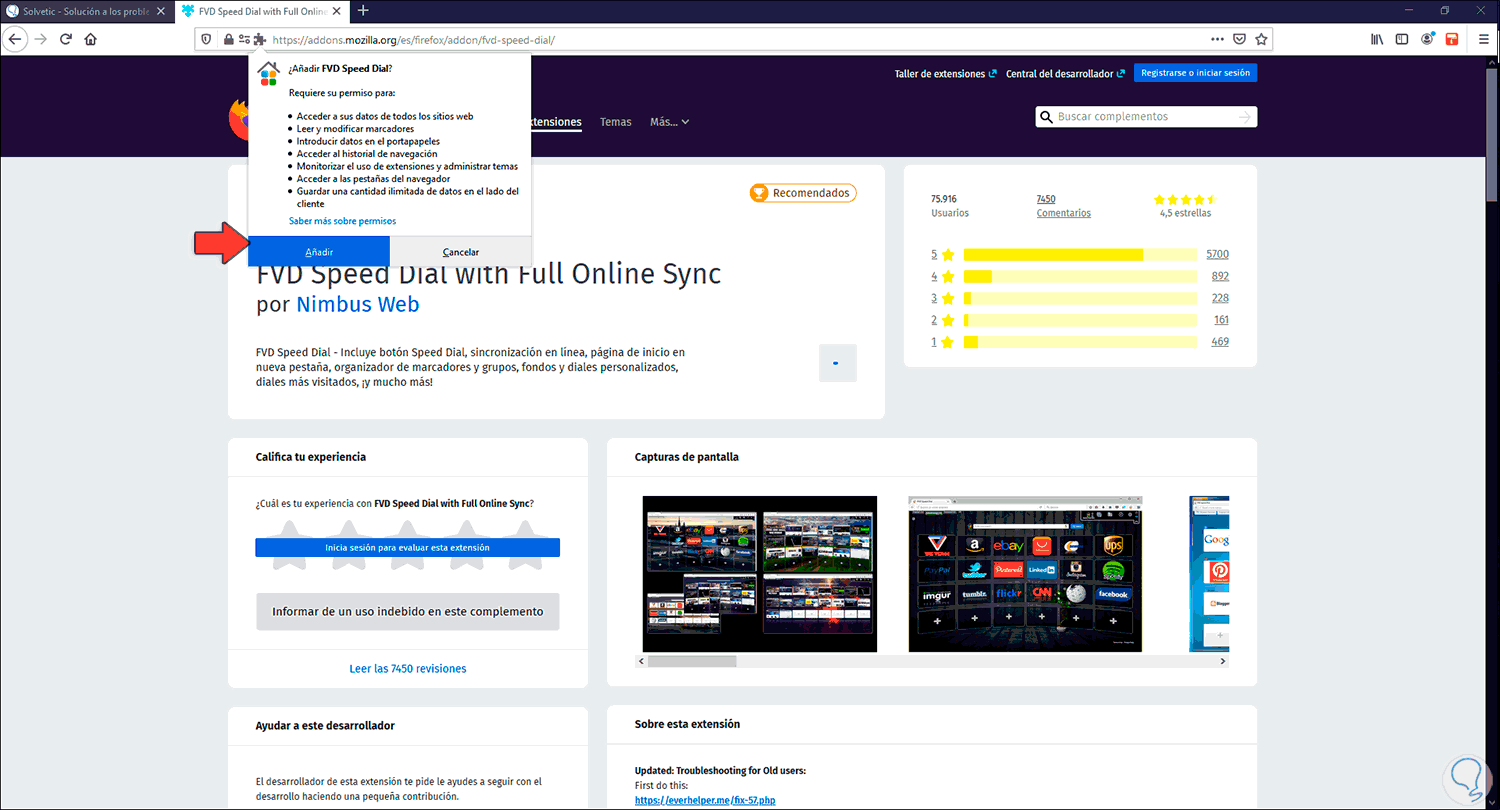Open the Extensiones navigation tab
This screenshot has width=1500, height=810.
coord(556,122)
